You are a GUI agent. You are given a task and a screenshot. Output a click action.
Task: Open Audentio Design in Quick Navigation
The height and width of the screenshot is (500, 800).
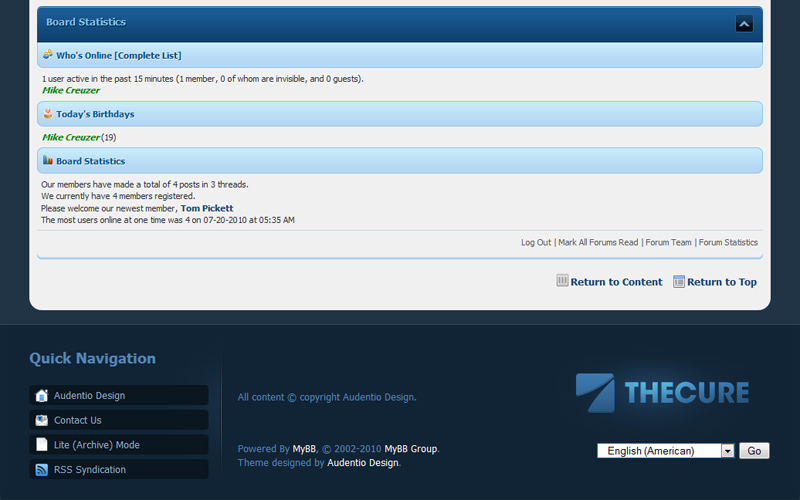119,395
